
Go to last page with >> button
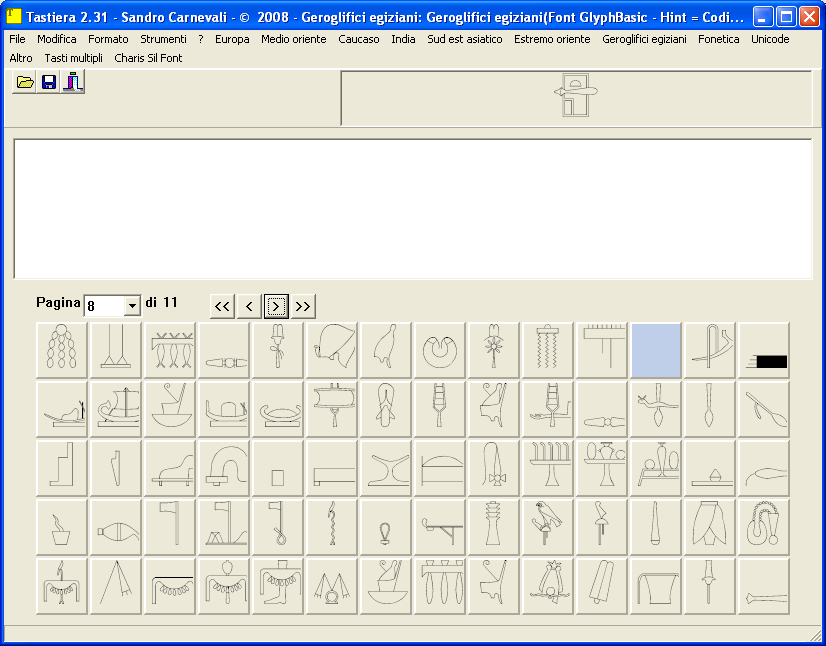[x=303, y=306]
